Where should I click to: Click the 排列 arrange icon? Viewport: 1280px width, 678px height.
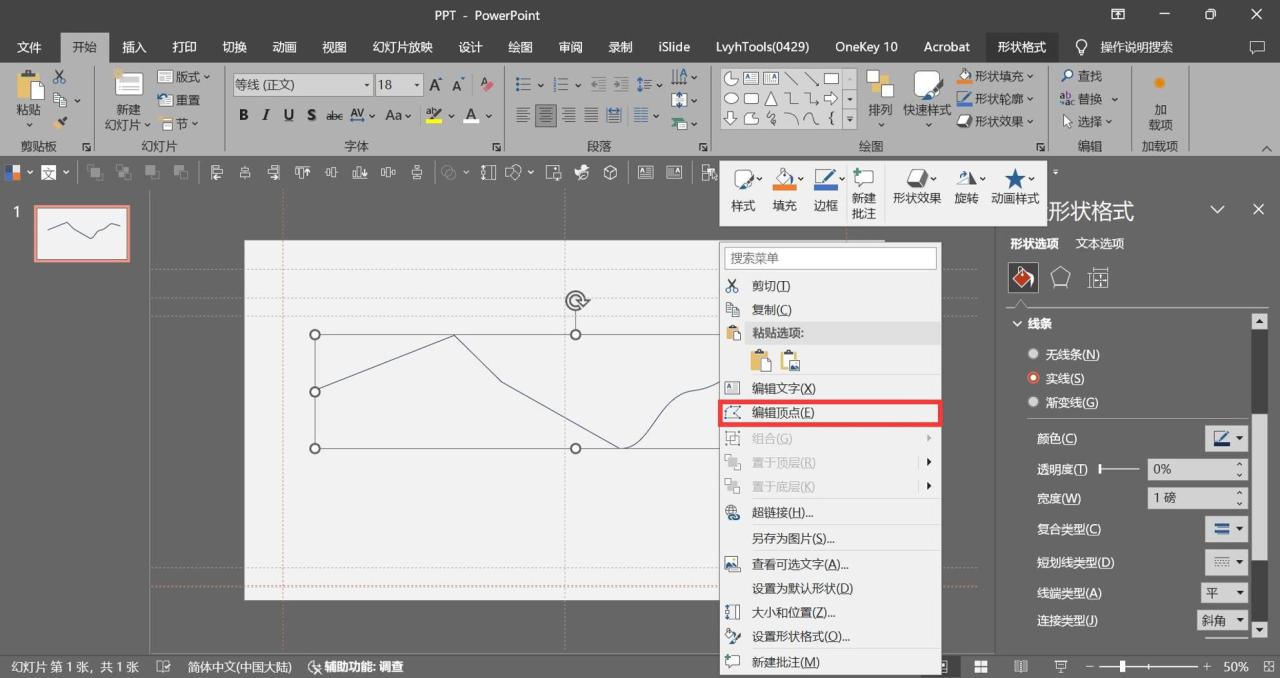tap(880, 88)
